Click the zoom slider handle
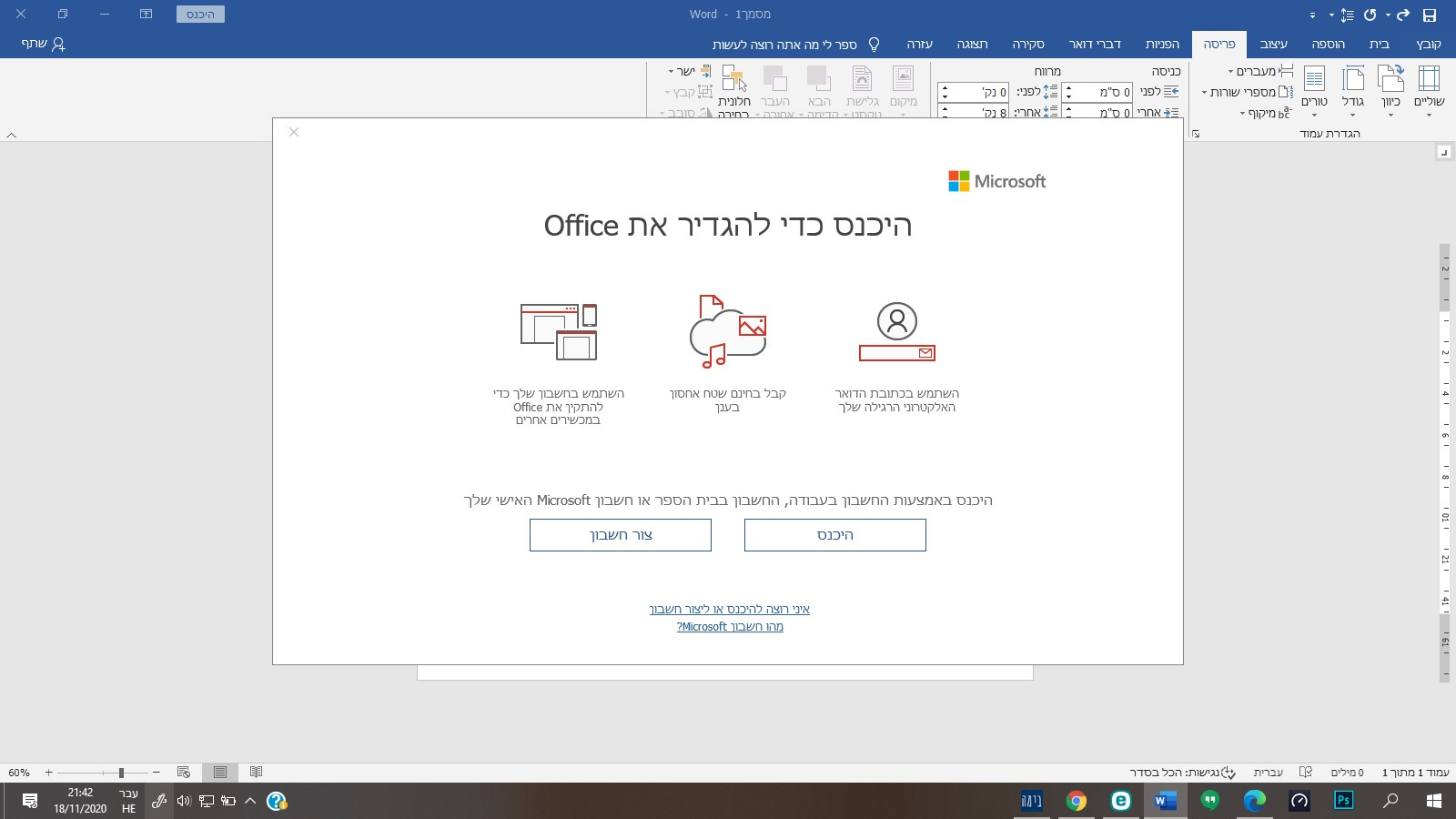1456x819 pixels. (121, 773)
